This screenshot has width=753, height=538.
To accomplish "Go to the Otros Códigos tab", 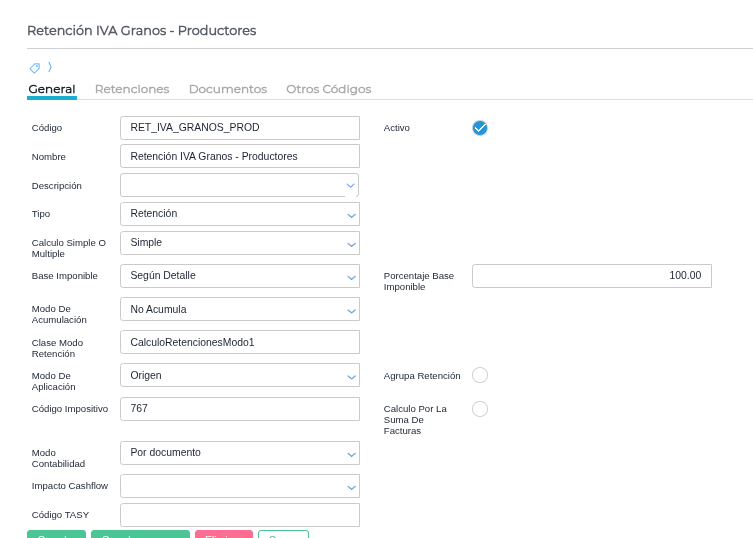I will (x=328, y=89).
